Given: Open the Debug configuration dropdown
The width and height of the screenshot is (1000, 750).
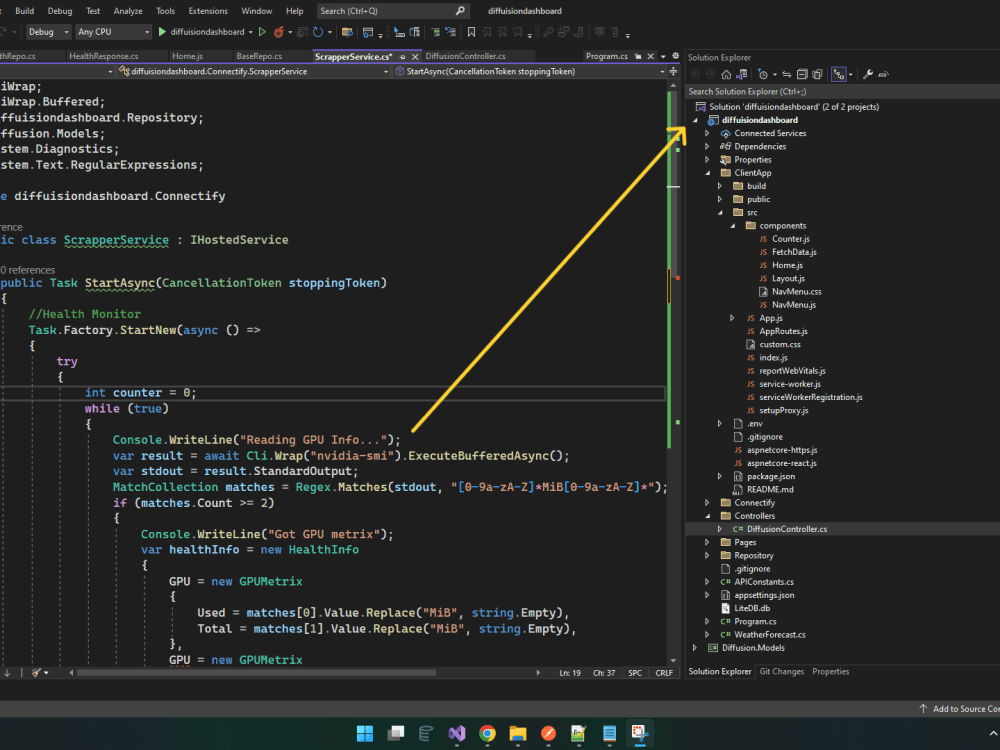Looking at the screenshot, I should pos(46,32).
